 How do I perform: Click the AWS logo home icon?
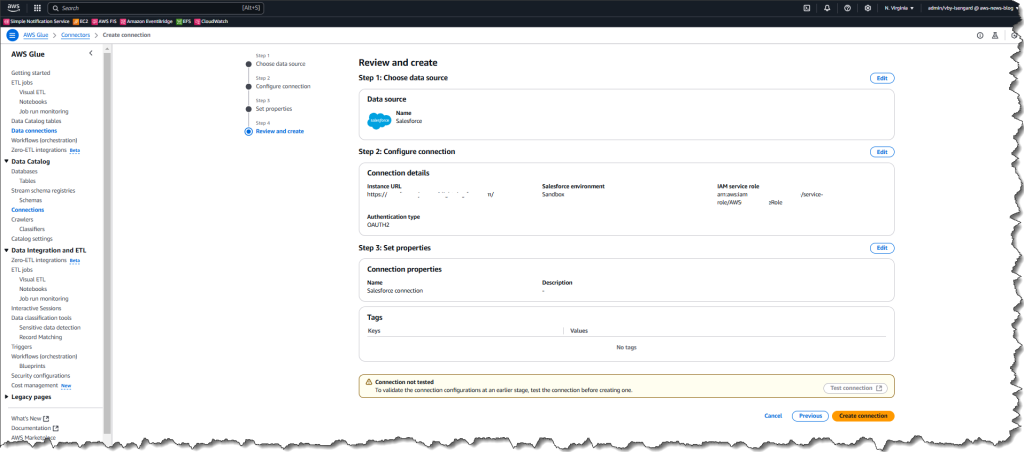tap(14, 8)
